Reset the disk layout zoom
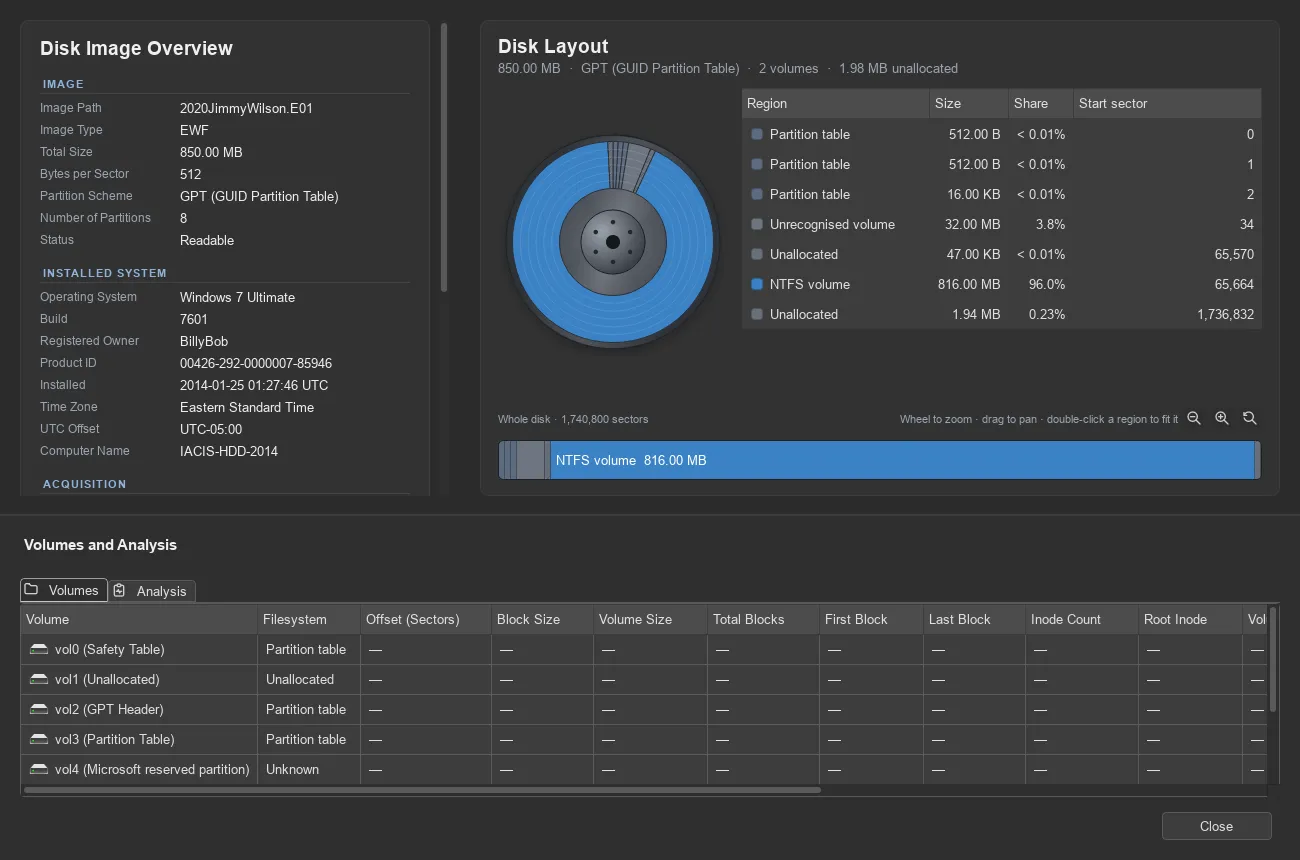The image size is (1300, 860). point(1250,419)
